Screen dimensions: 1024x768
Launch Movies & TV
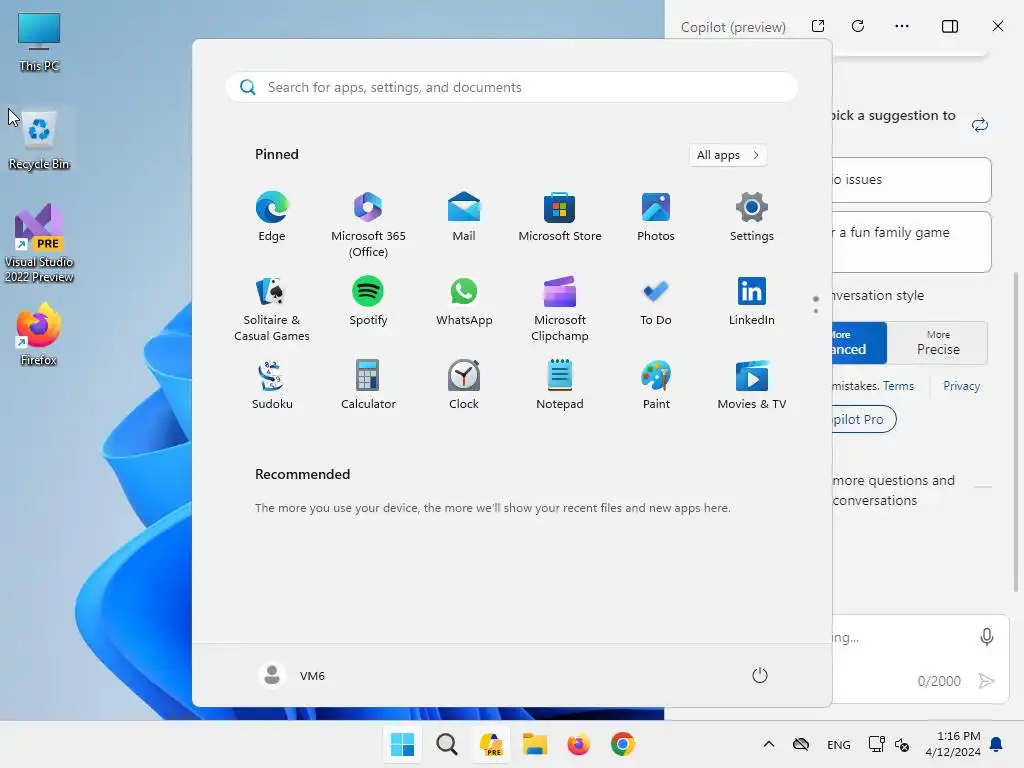pos(752,385)
